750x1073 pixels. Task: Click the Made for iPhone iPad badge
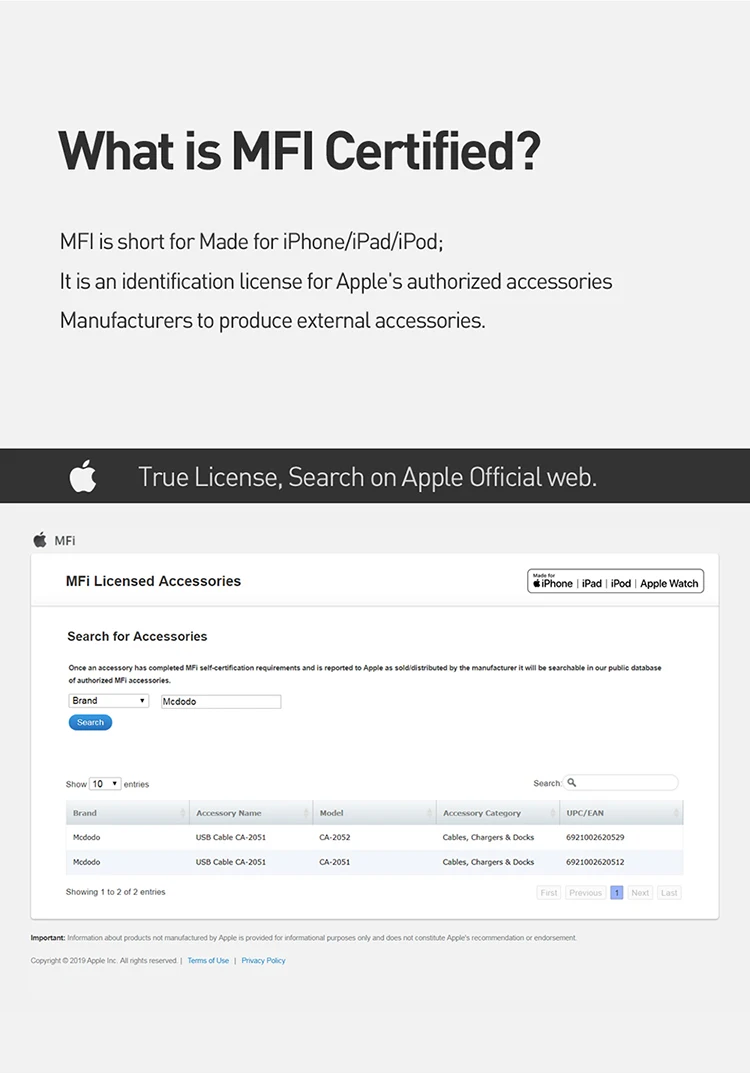pyautogui.click(x=615, y=582)
